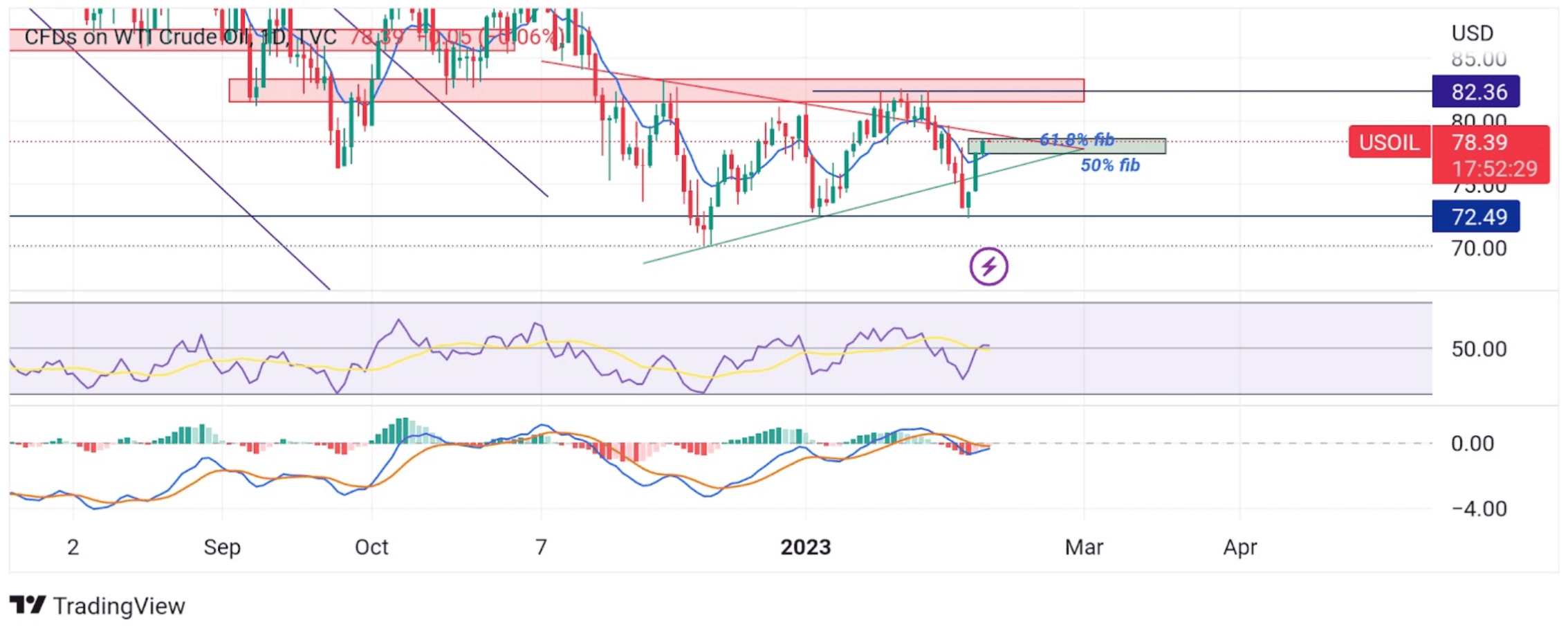Click the 2 date label on time axis
Screen dimensions: 1568x629
pyautogui.click(x=73, y=547)
